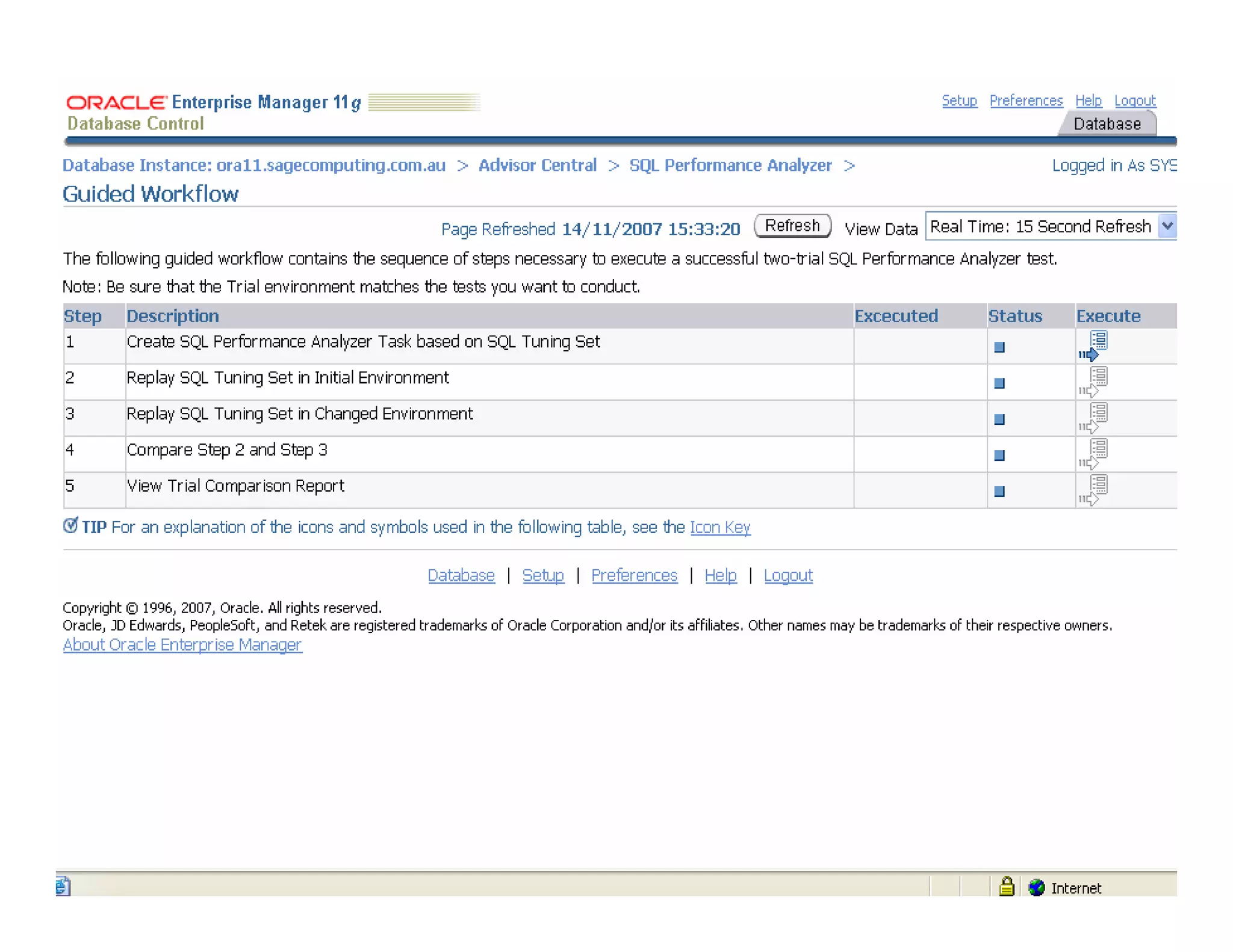The width and height of the screenshot is (1233, 952).
Task: Click Setup link in footer
Action: coord(543,575)
